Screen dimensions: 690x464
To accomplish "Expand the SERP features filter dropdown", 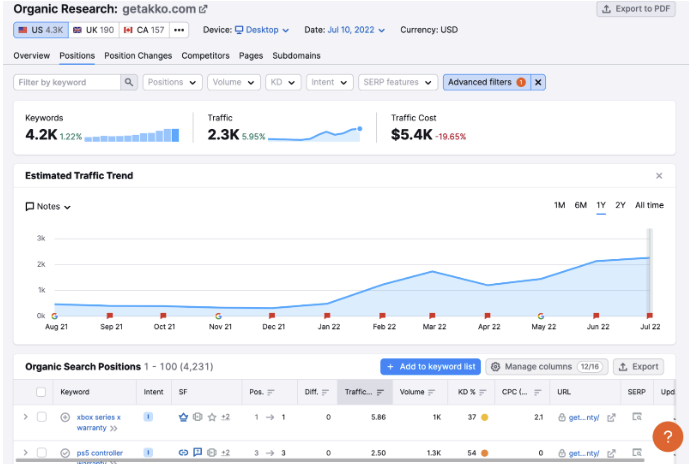I will click(x=400, y=82).
